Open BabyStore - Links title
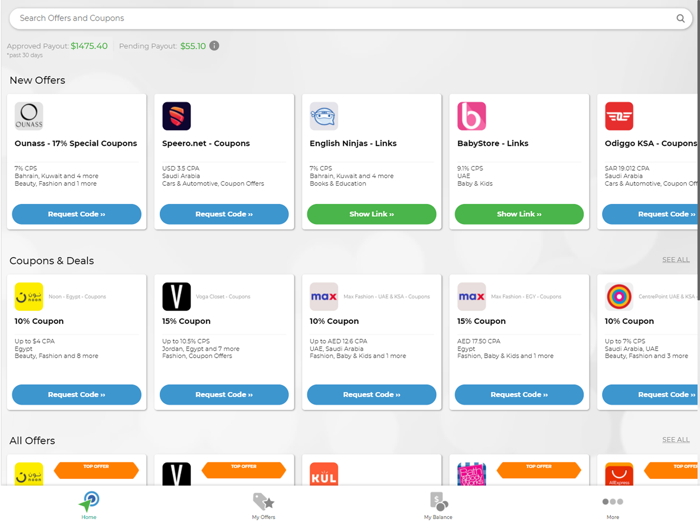The image size is (700, 525). [493, 143]
